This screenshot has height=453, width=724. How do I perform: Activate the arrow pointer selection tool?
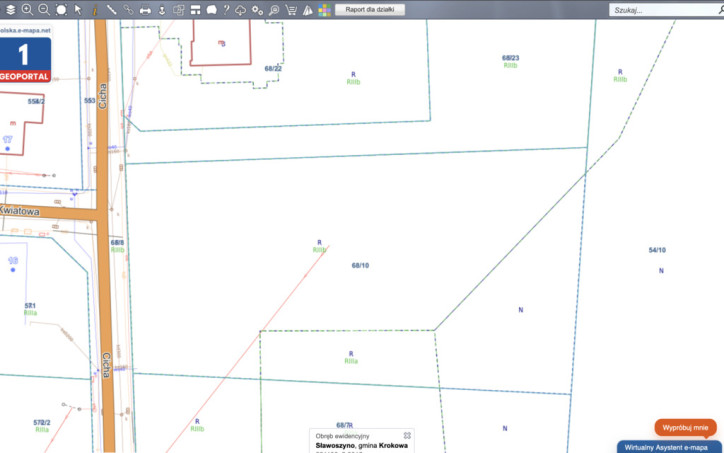(x=78, y=10)
